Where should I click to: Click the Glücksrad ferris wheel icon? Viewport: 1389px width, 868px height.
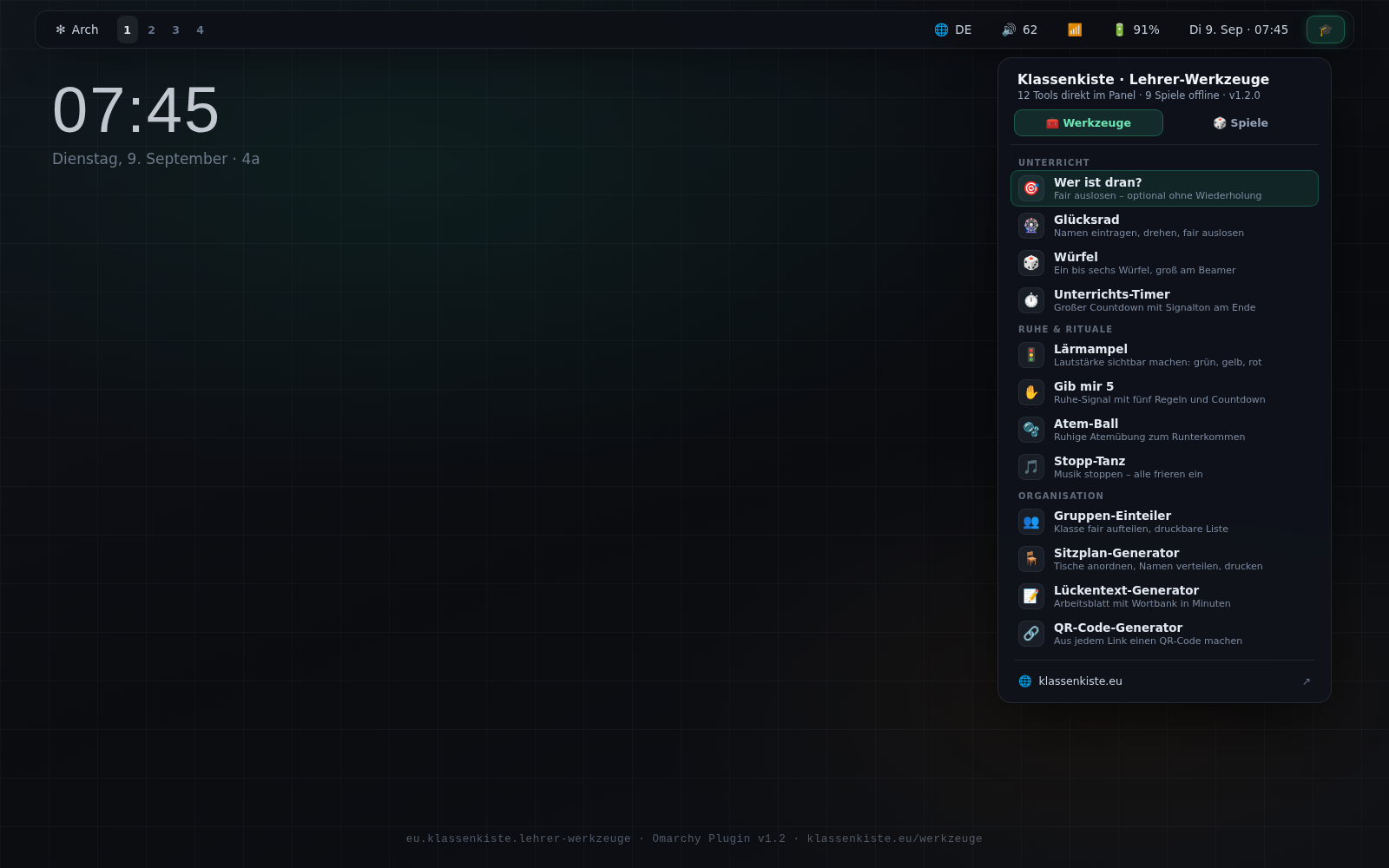click(1031, 226)
